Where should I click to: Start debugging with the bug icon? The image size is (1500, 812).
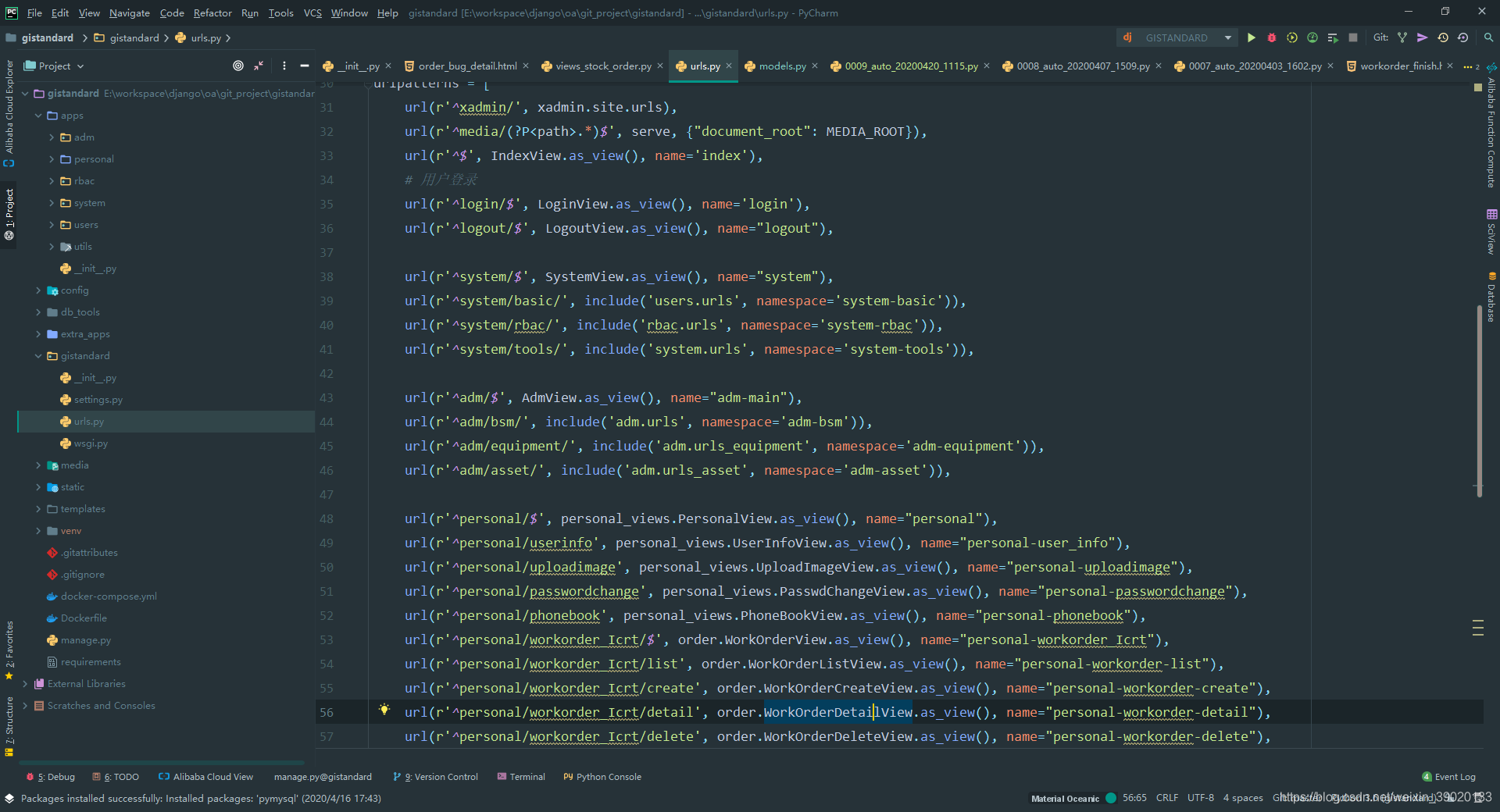tap(1272, 37)
